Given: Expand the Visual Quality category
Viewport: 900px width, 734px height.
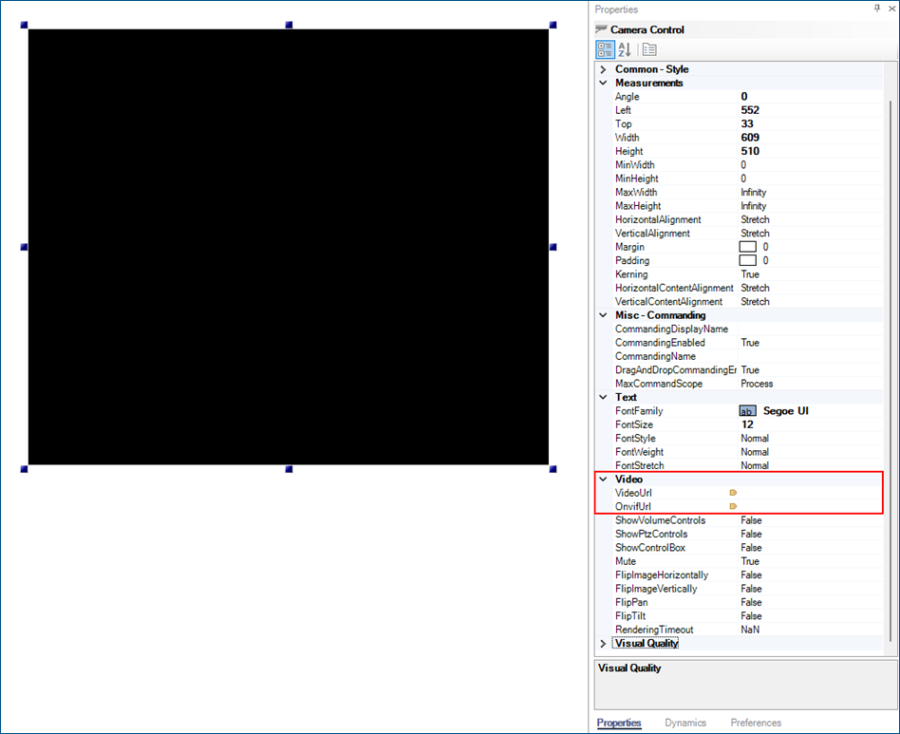Looking at the screenshot, I should tap(603, 643).
